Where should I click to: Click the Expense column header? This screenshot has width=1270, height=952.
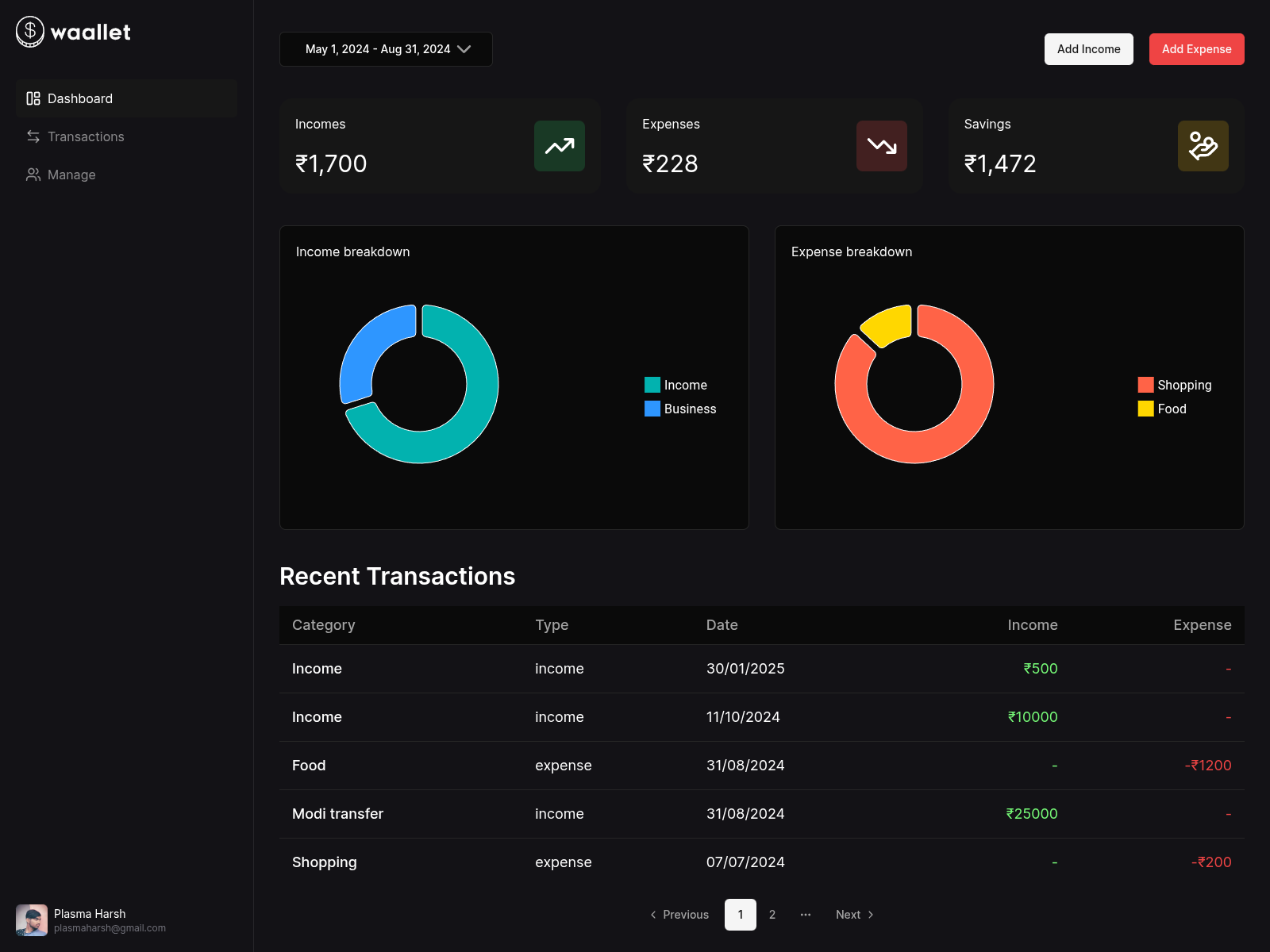[1203, 625]
